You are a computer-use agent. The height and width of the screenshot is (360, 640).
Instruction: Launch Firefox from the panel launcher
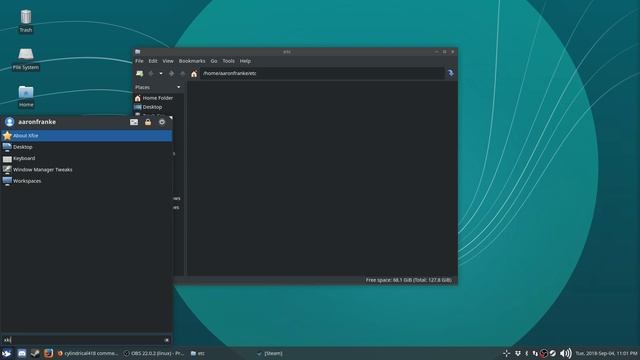pyautogui.click(x=49, y=353)
